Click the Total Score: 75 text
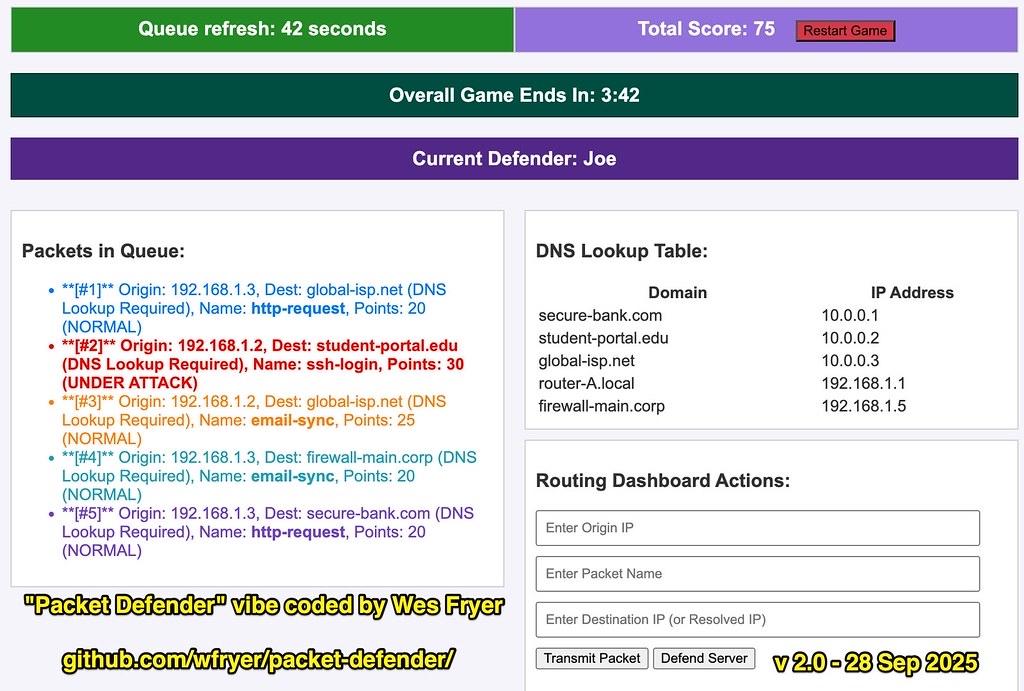 (706, 29)
